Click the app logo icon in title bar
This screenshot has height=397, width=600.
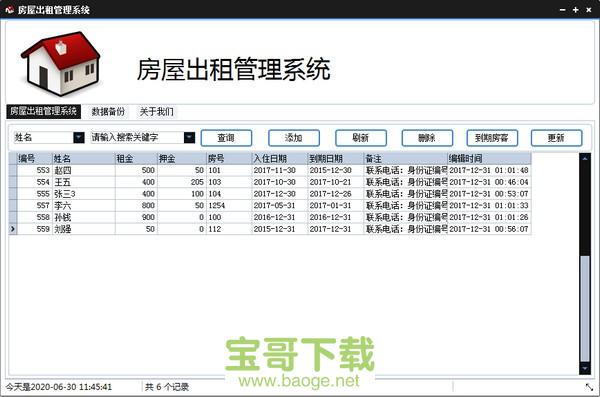click(9, 10)
